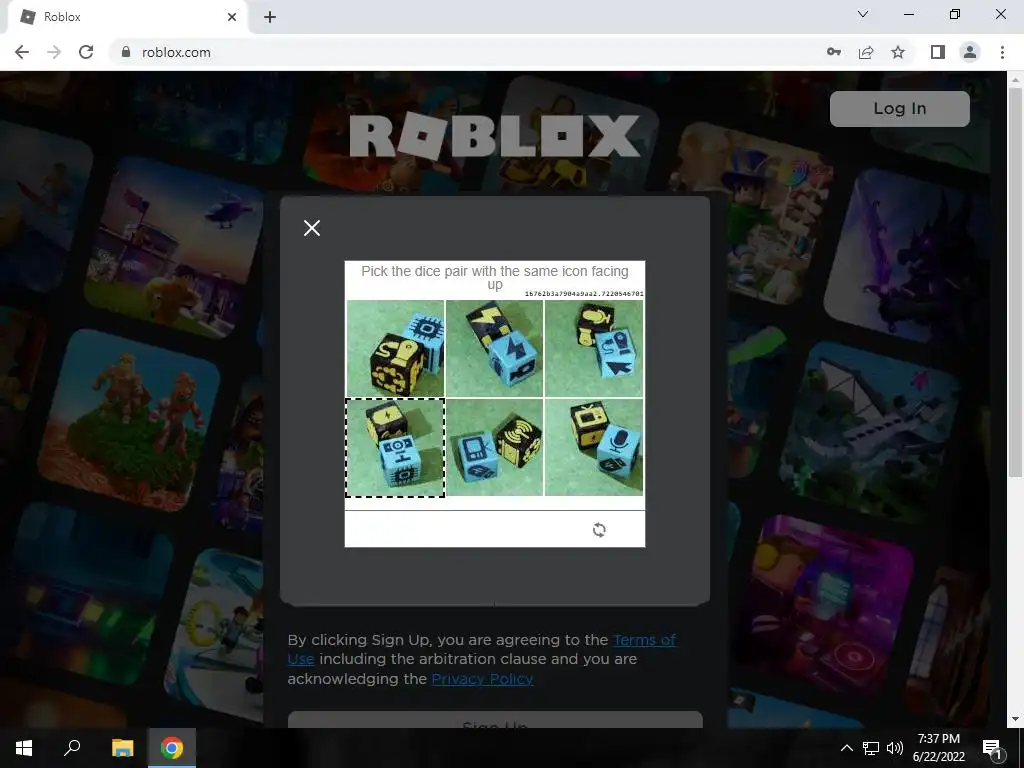1024x768 pixels.
Task: Open the notification center icon
Action: point(992,748)
